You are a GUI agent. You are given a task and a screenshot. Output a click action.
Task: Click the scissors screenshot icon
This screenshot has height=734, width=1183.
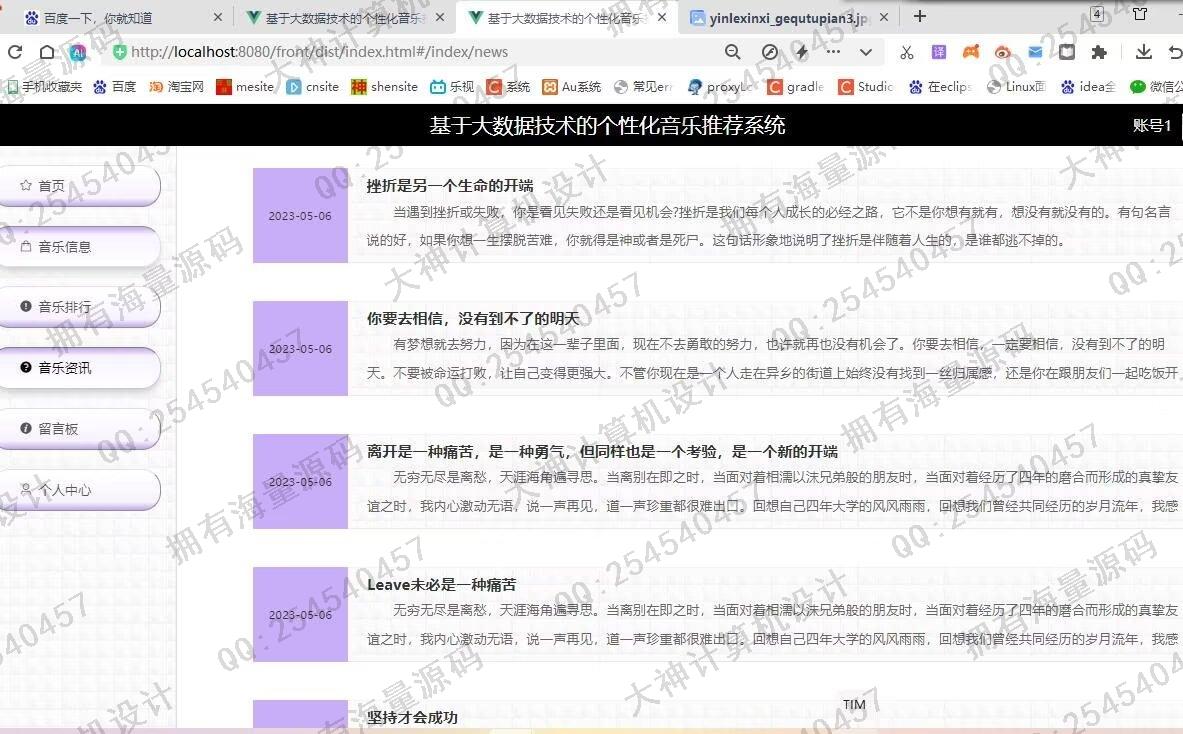coord(906,52)
